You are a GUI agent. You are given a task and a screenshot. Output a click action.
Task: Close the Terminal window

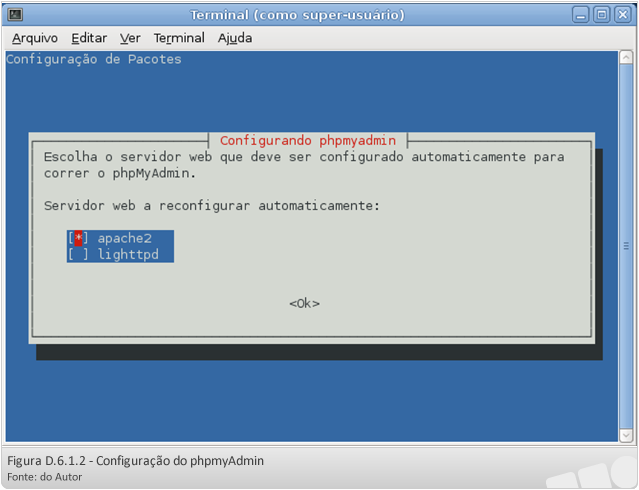pos(623,15)
